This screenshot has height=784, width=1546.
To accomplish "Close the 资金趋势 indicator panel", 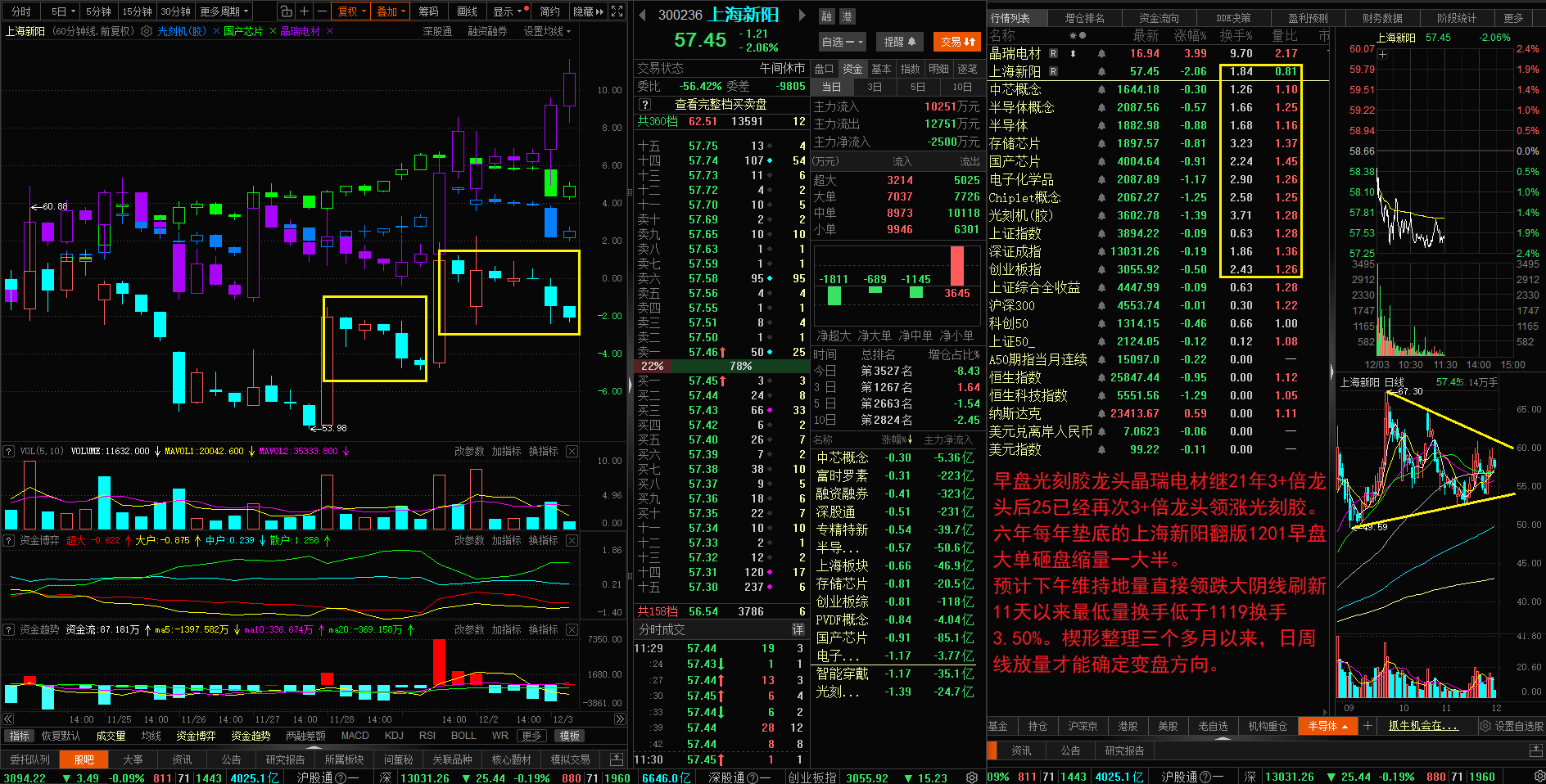I will pos(572,629).
